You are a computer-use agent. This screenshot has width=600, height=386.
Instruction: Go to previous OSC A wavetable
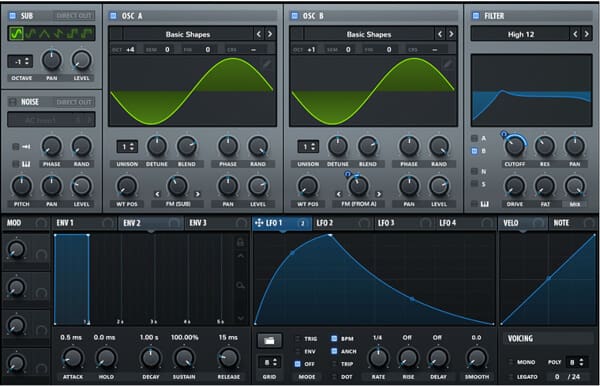tap(259, 34)
